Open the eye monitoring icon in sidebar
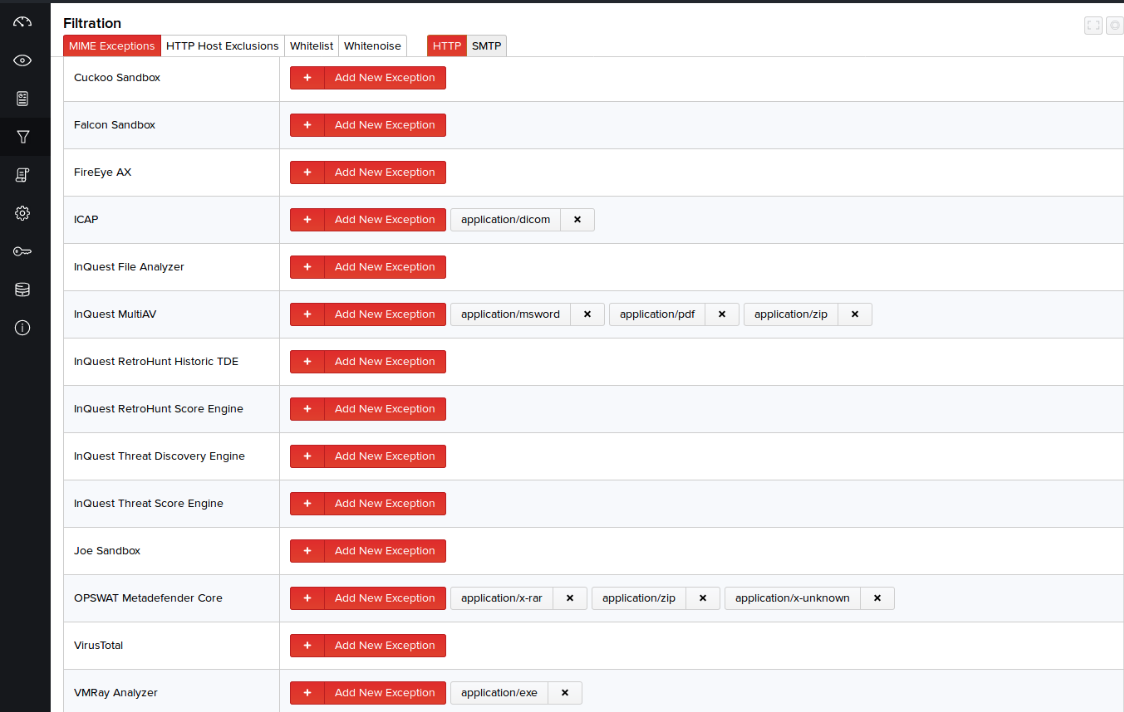Viewport: 1124px width, 712px height. click(x=22, y=60)
